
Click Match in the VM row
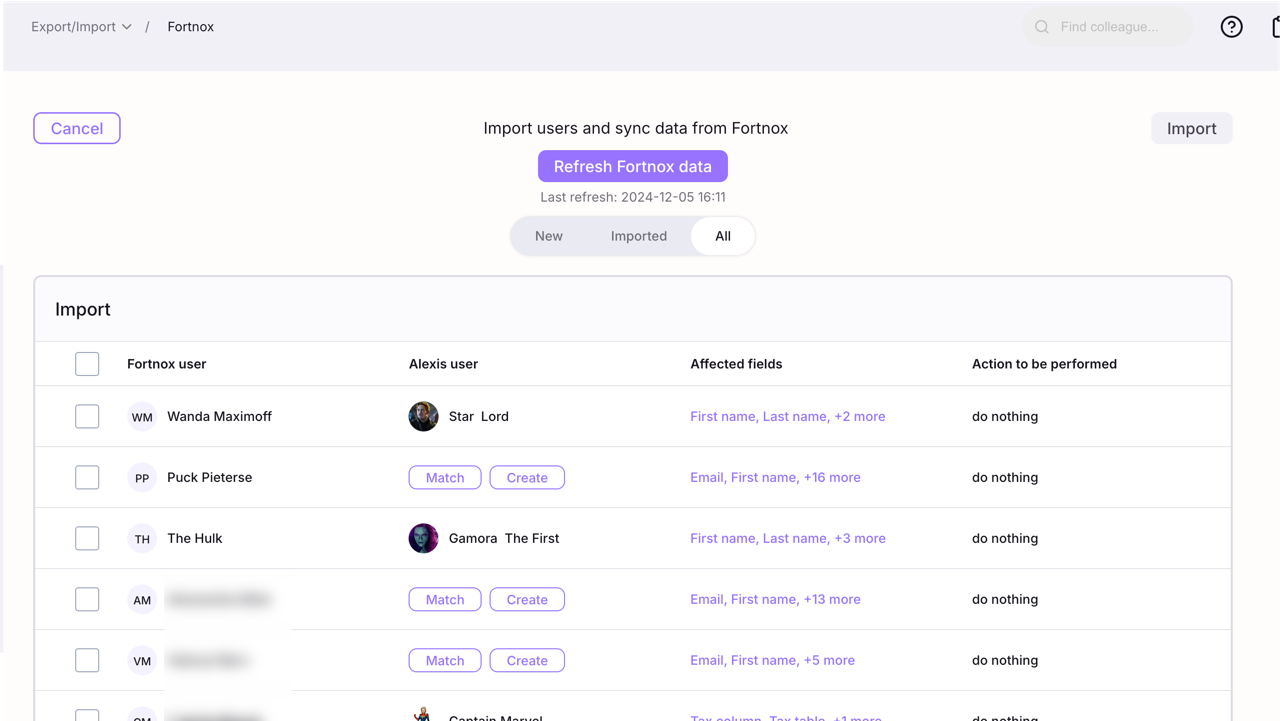[x=445, y=661]
